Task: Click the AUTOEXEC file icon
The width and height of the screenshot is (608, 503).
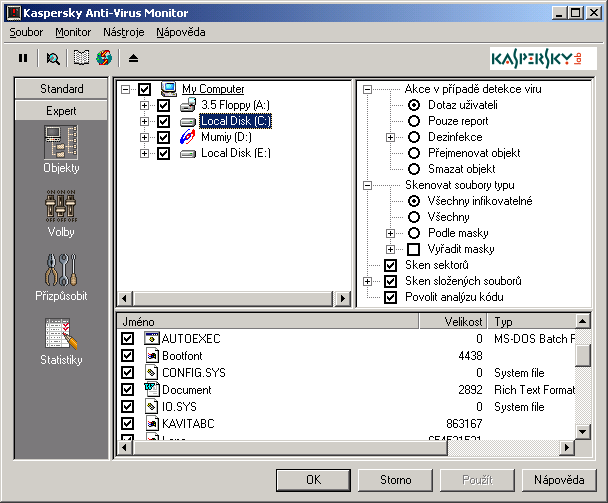Action: point(152,338)
